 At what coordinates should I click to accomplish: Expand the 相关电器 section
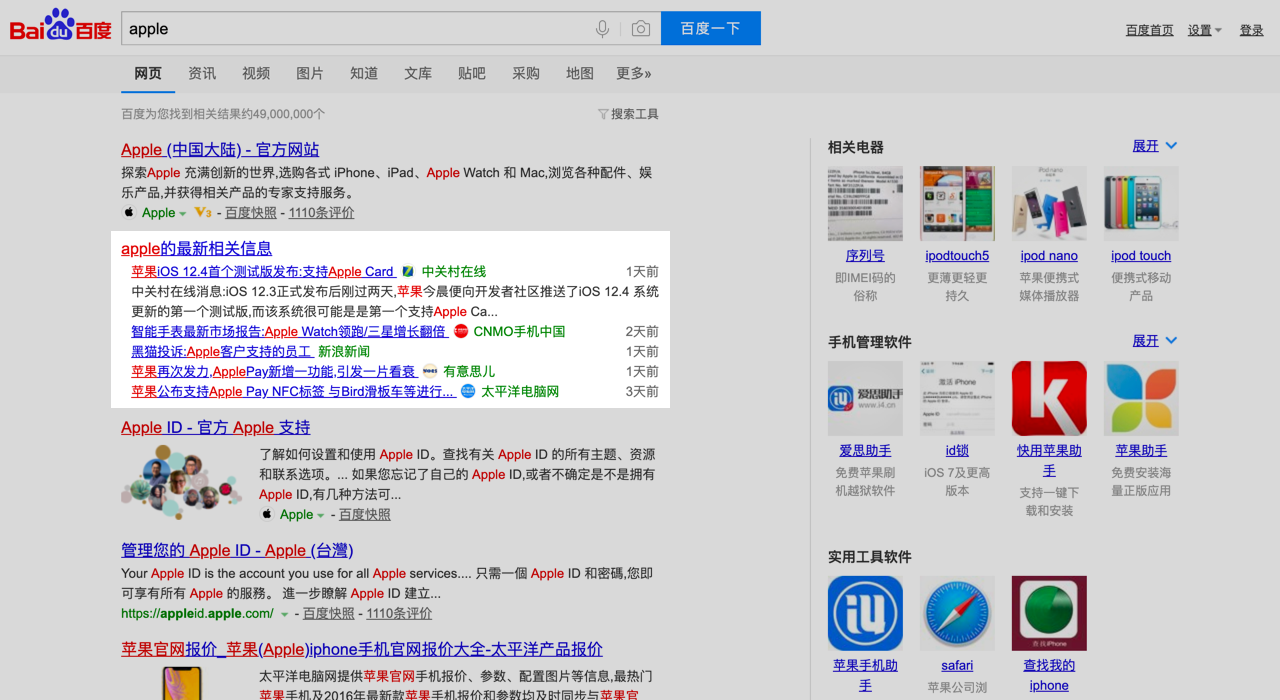tap(1155, 146)
